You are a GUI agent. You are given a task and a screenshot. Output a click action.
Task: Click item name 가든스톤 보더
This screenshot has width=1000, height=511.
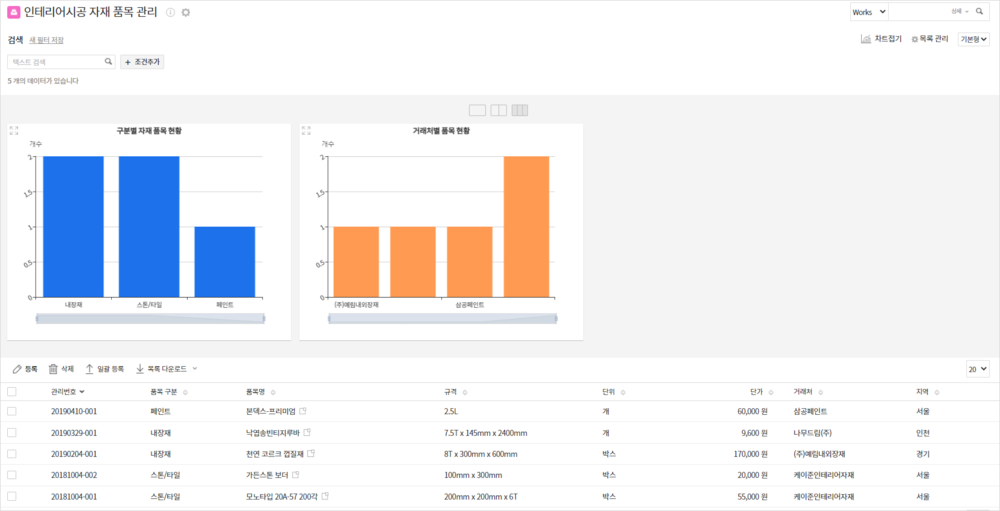coord(267,475)
